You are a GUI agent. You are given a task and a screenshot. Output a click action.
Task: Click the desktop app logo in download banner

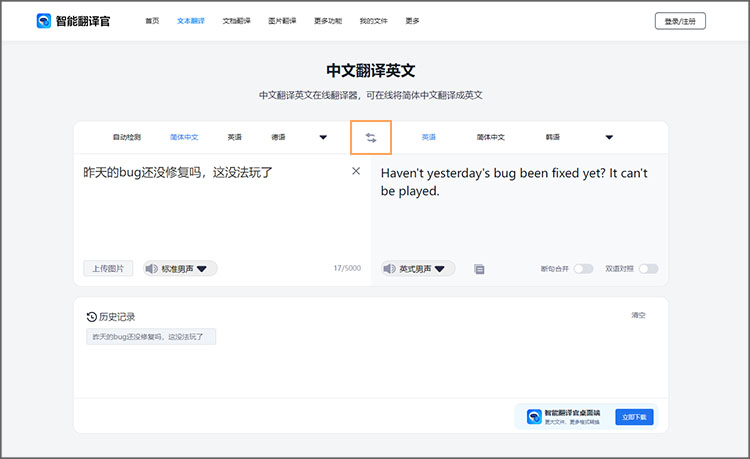click(534, 416)
